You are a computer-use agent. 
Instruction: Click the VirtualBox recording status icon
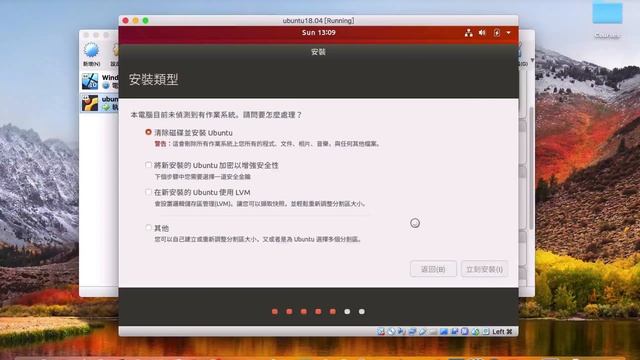[x=454, y=331]
